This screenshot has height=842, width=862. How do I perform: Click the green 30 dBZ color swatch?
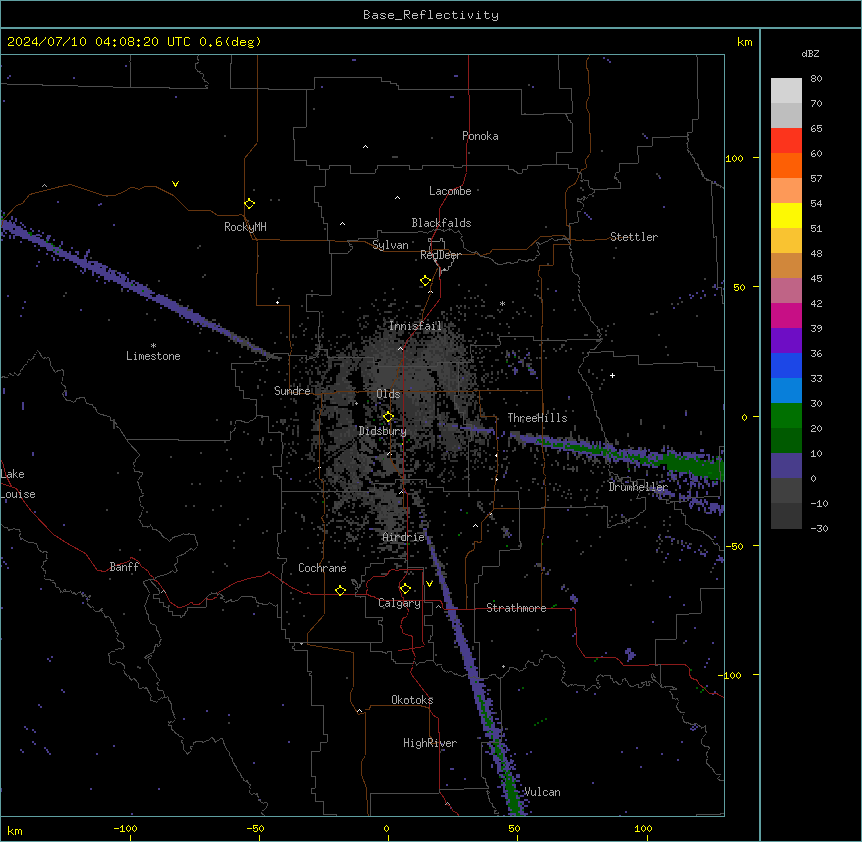coord(786,416)
